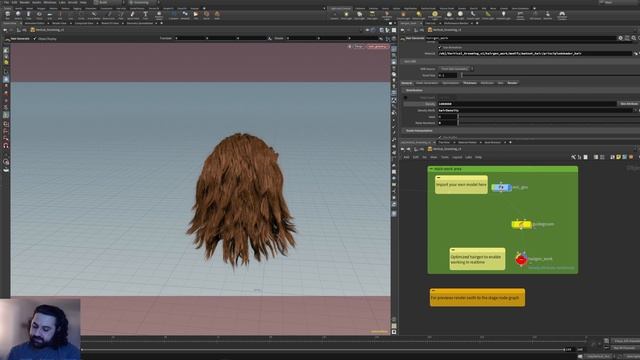The width and height of the screenshot is (640, 360).
Task: Select the Gamepad Camera shelf tool
Action: tap(562, 15)
